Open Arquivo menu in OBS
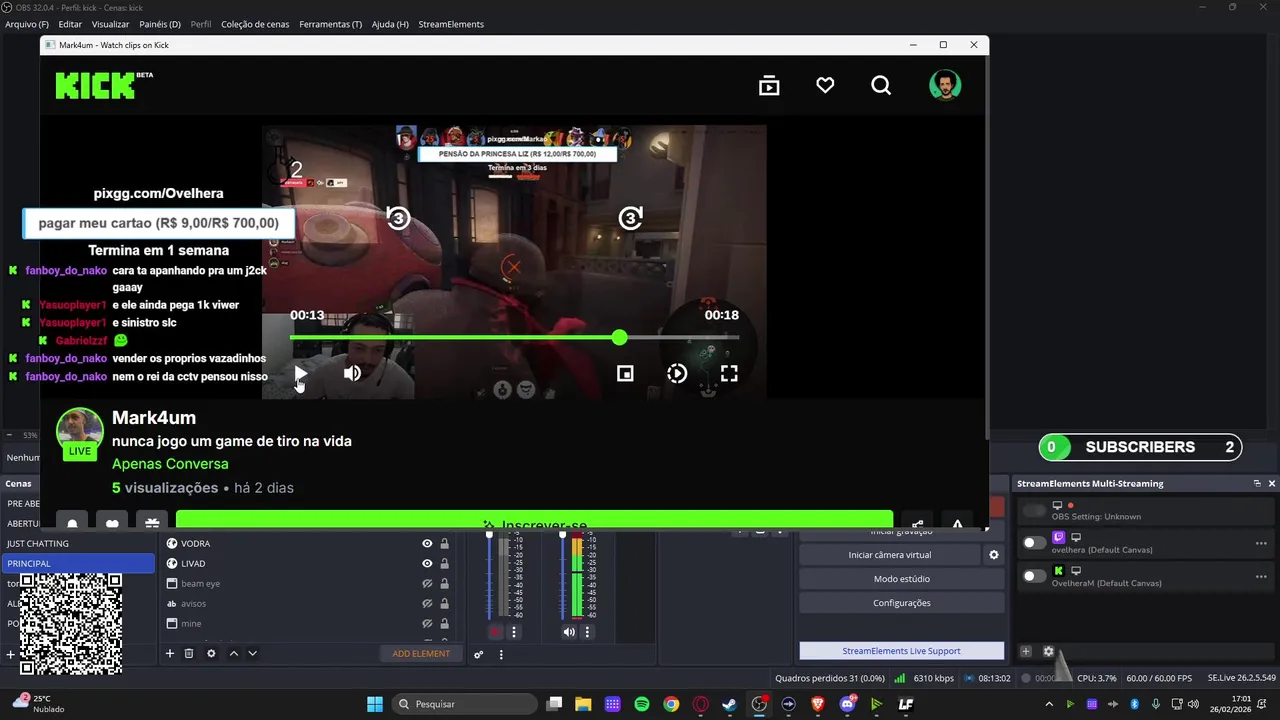This screenshot has height=720, width=1280. tap(27, 24)
